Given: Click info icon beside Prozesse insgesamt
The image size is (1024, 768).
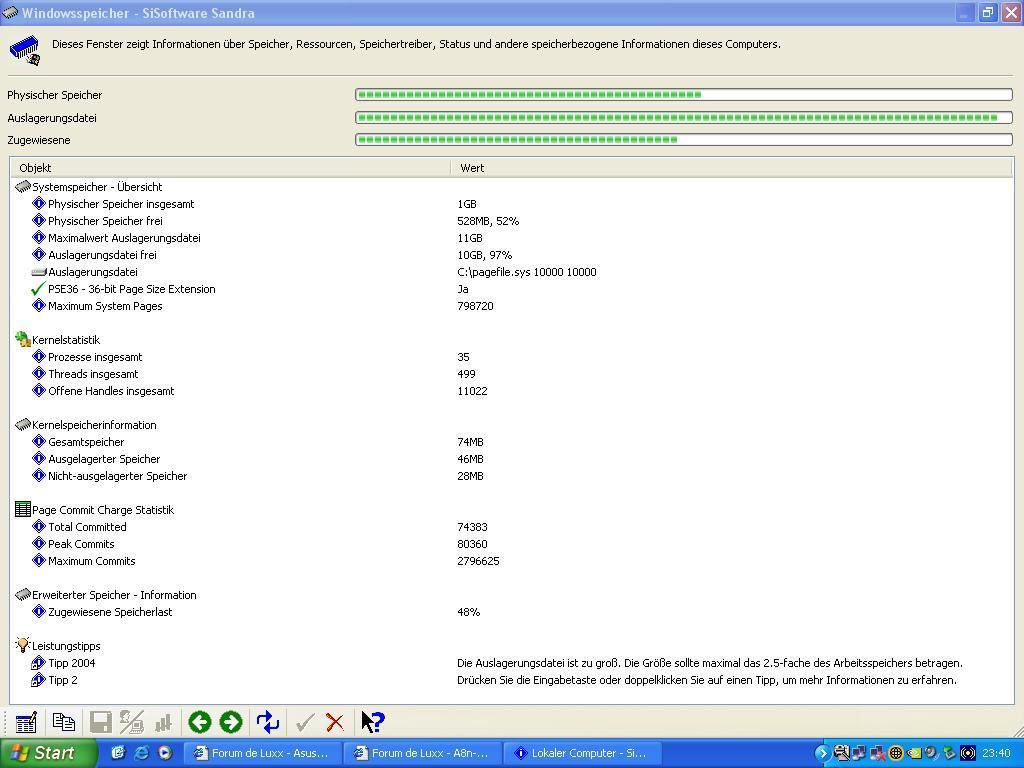Looking at the screenshot, I should coord(39,357).
